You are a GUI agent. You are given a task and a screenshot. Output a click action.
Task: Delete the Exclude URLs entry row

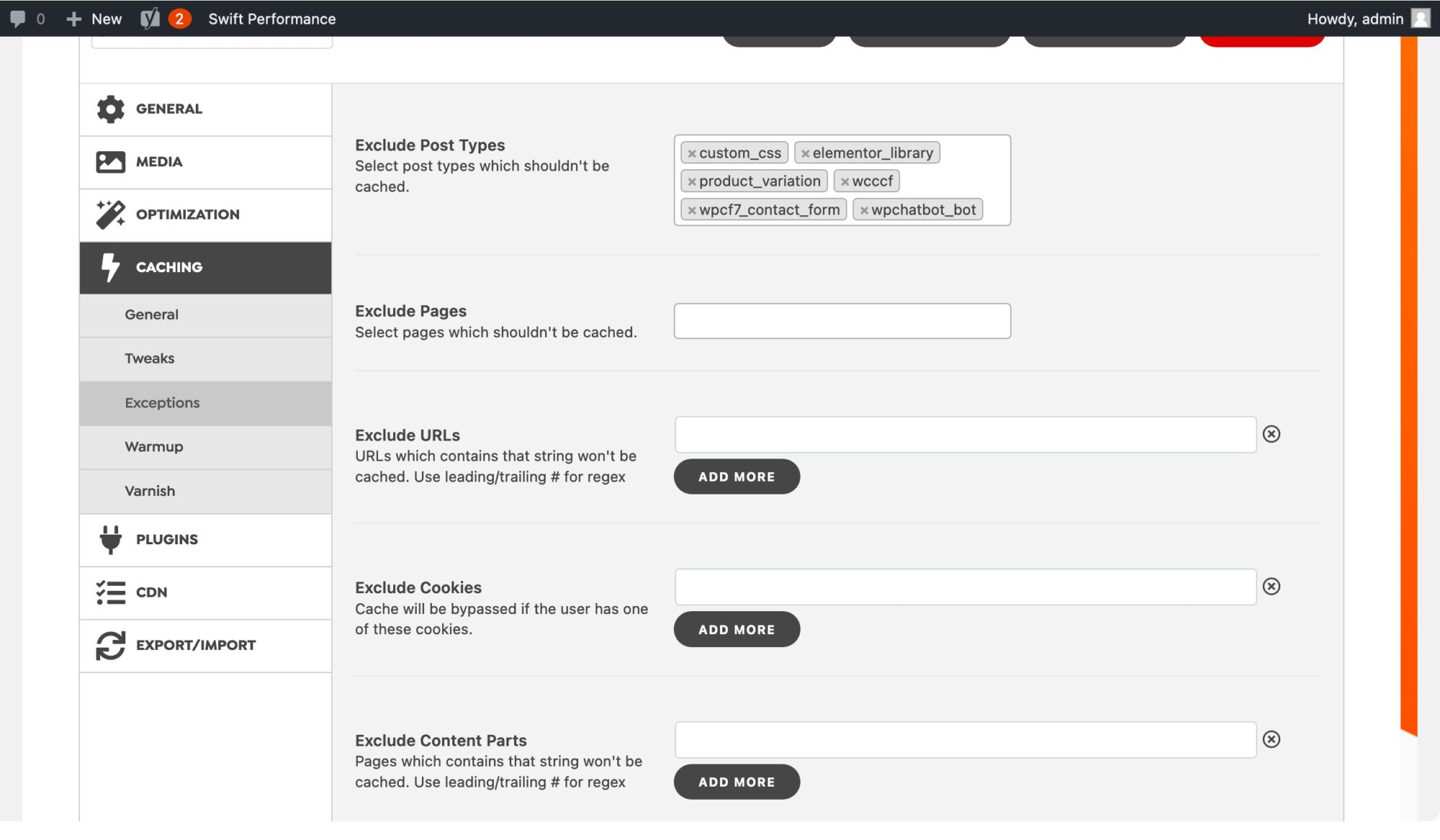click(x=1272, y=434)
